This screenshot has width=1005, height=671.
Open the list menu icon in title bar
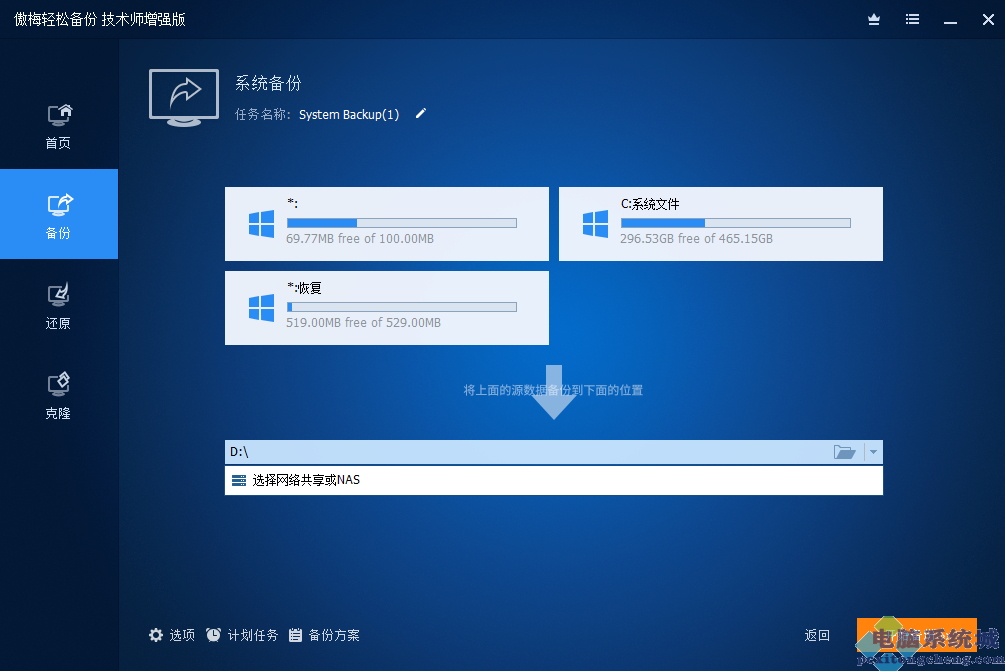point(912,20)
